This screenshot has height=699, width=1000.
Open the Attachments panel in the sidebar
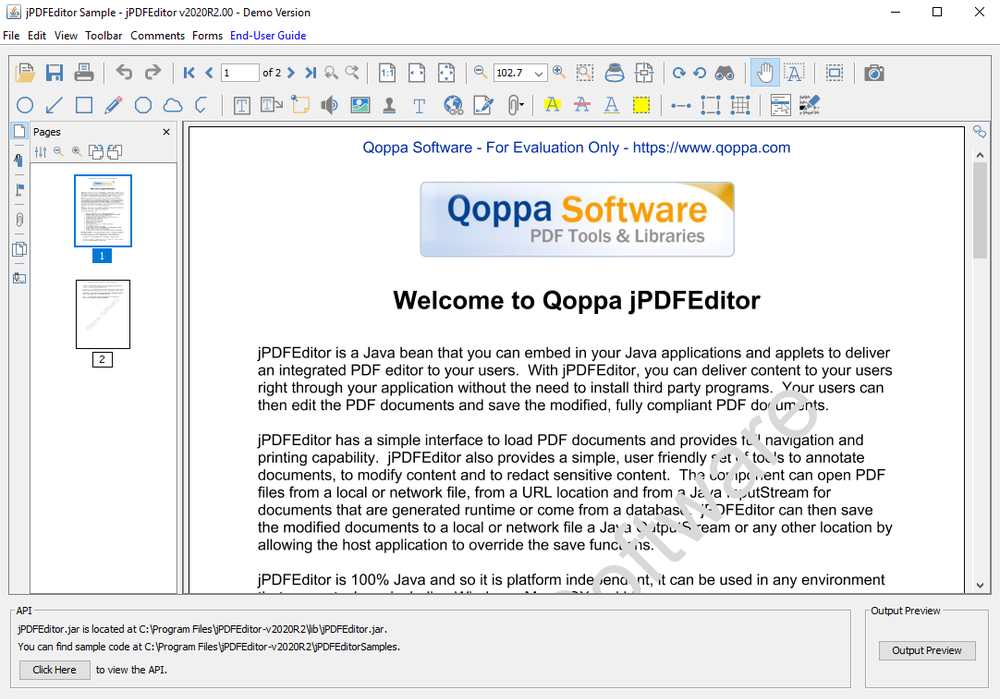[x=19, y=220]
